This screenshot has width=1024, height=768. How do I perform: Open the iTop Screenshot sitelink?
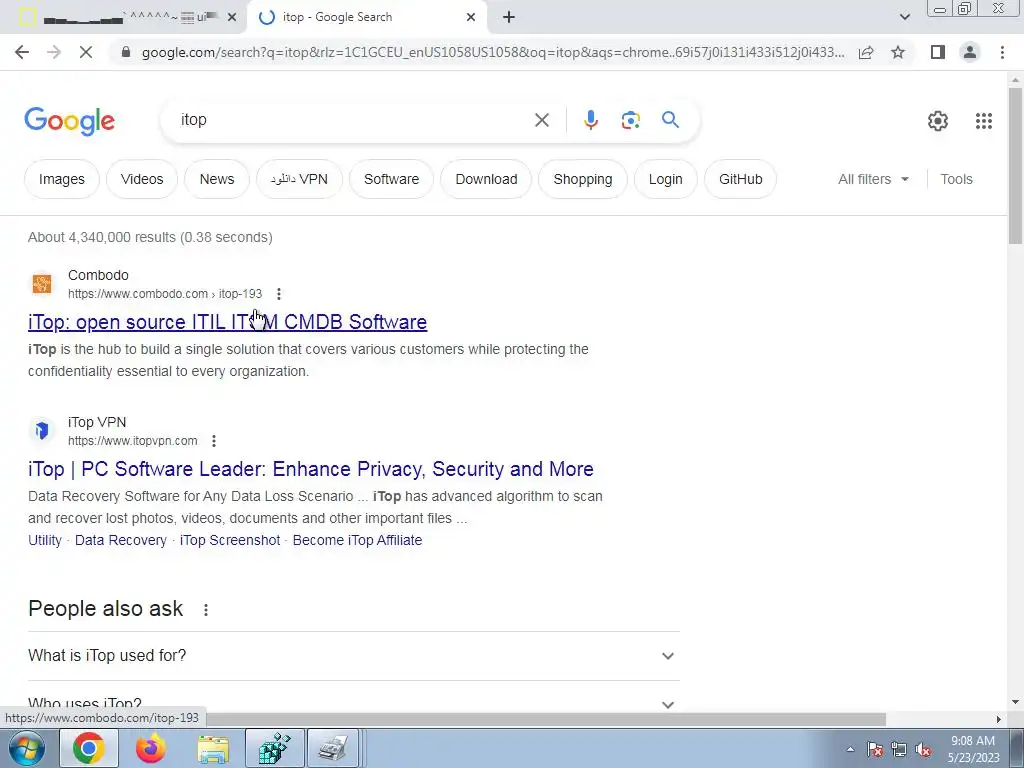[x=230, y=540]
